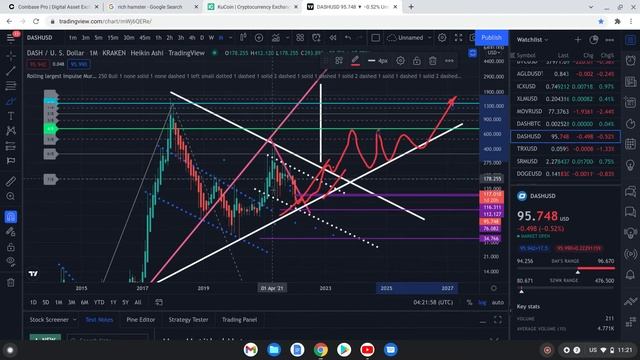Select the W weekly timeframe

[211, 38]
